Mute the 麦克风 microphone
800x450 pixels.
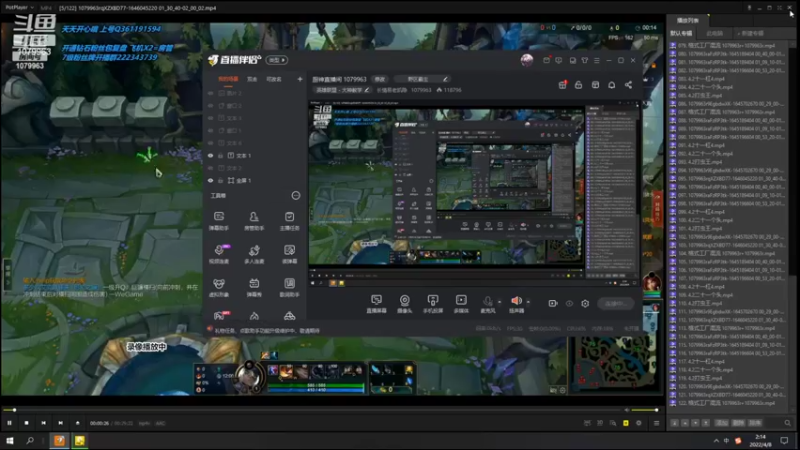(488, 302)
